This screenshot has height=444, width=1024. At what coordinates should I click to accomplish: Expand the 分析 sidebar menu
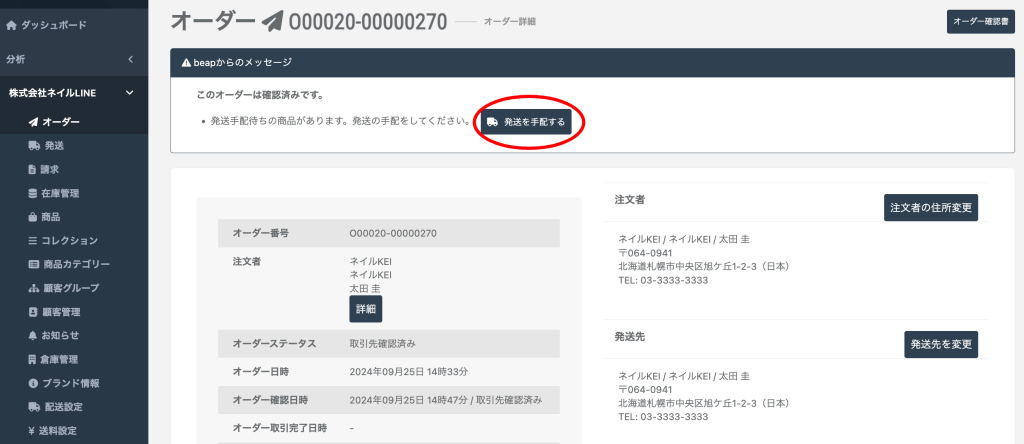pyautogui.click(x=129, y=59)
